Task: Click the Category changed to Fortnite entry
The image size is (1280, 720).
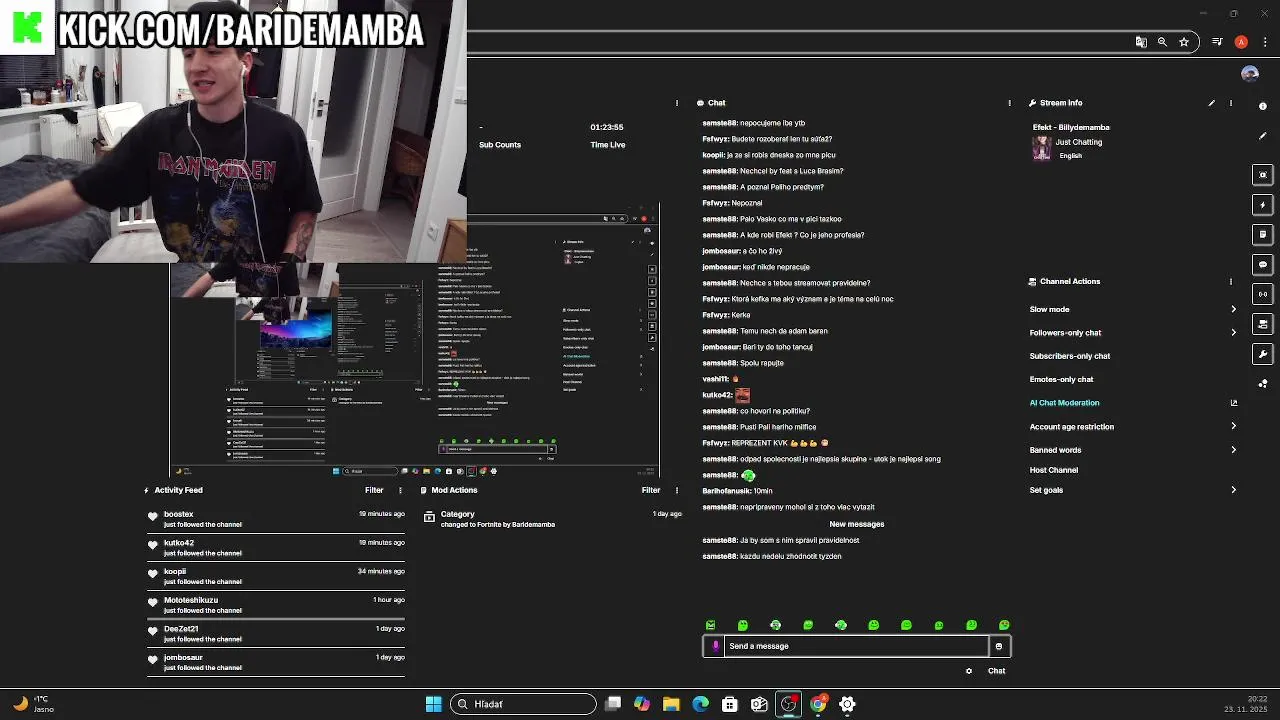Action: pyautogui.click(x=553, y=519)
